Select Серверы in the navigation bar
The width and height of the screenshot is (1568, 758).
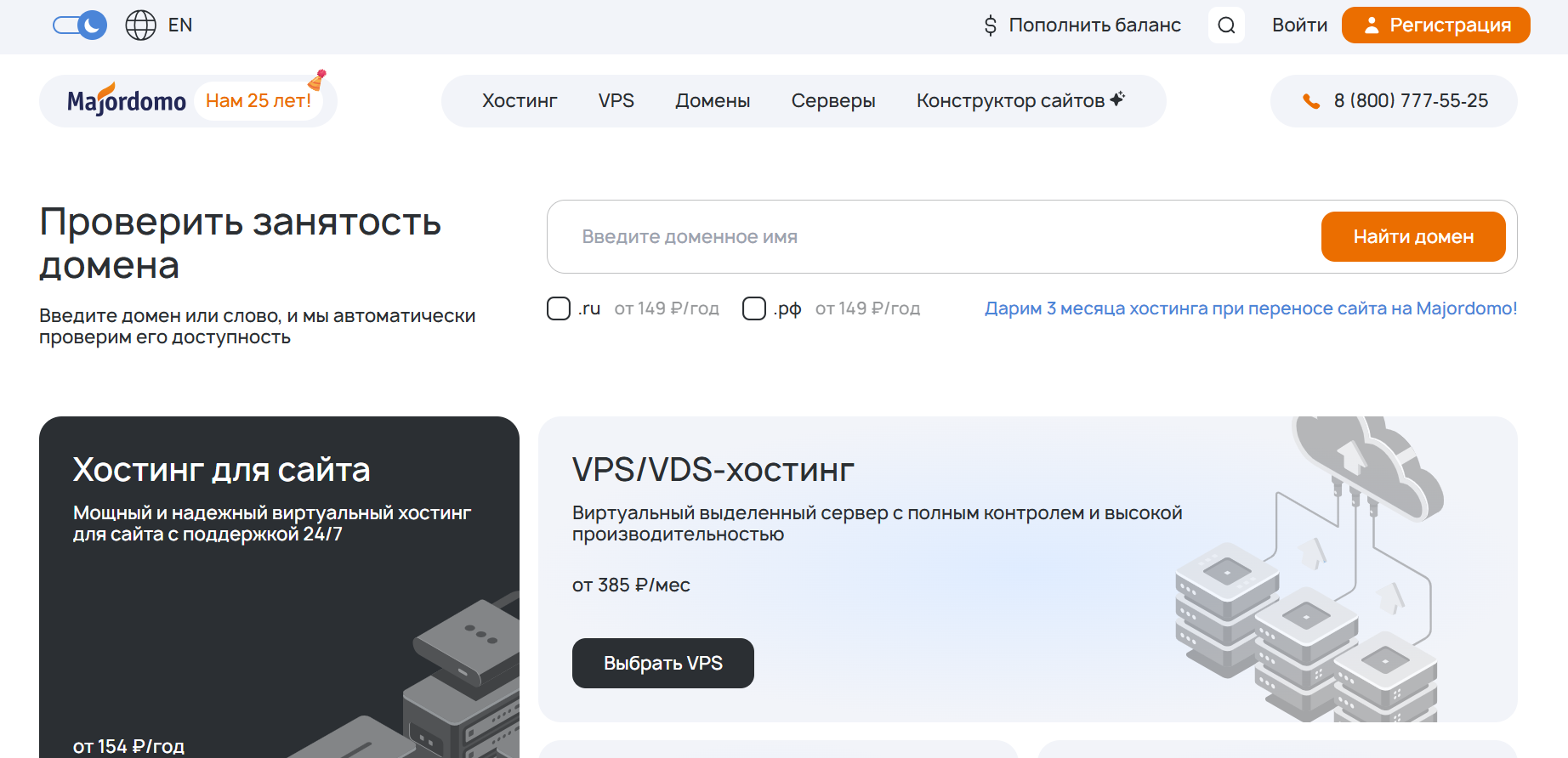(x=833, y=101)
